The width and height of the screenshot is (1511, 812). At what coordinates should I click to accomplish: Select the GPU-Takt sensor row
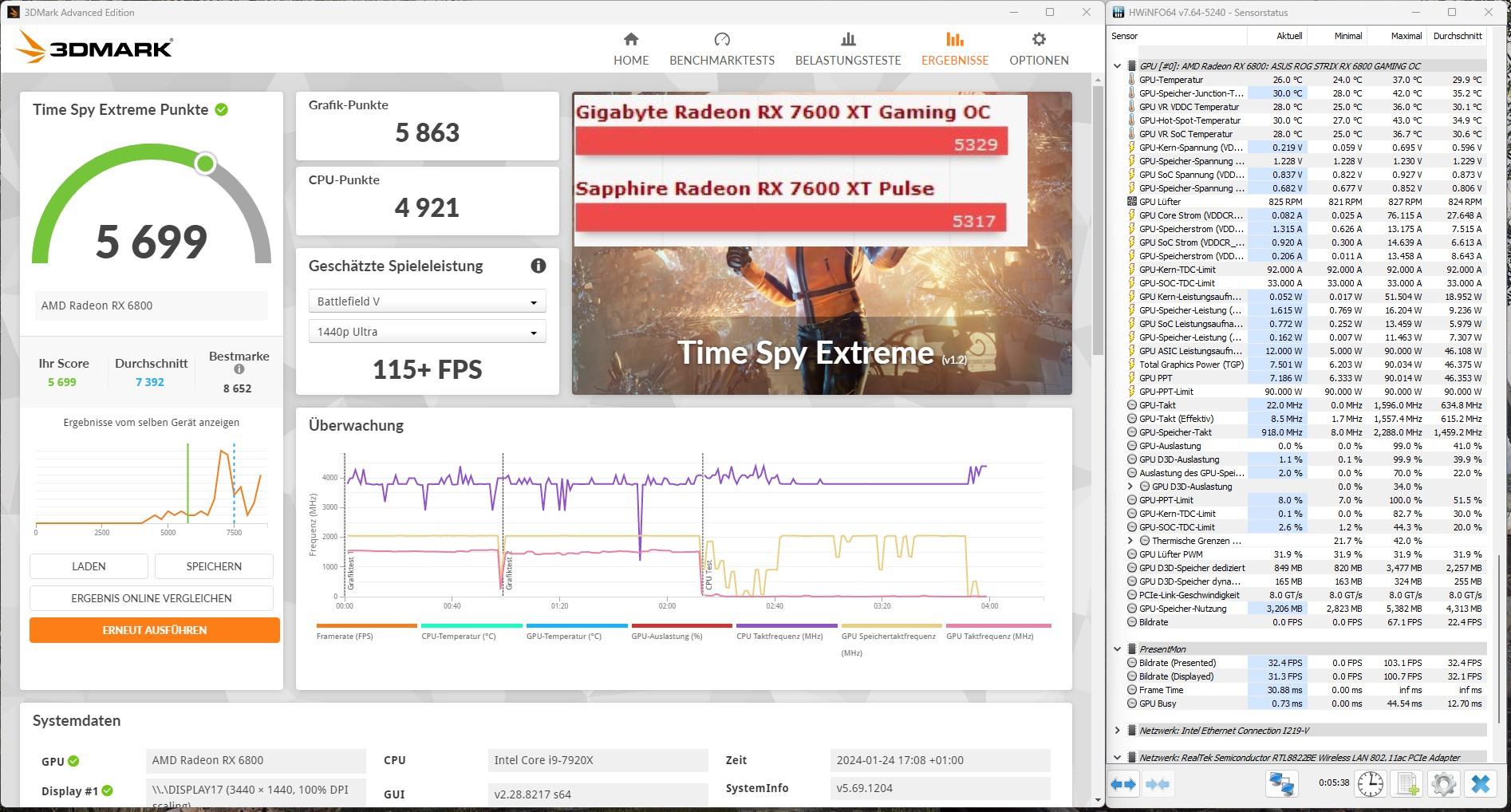click(1305, 405)
